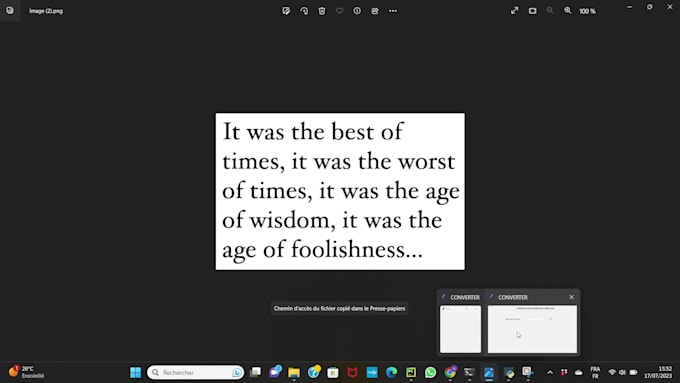Open the Get Help question-mark icon
680x383 pixels.
314,372
